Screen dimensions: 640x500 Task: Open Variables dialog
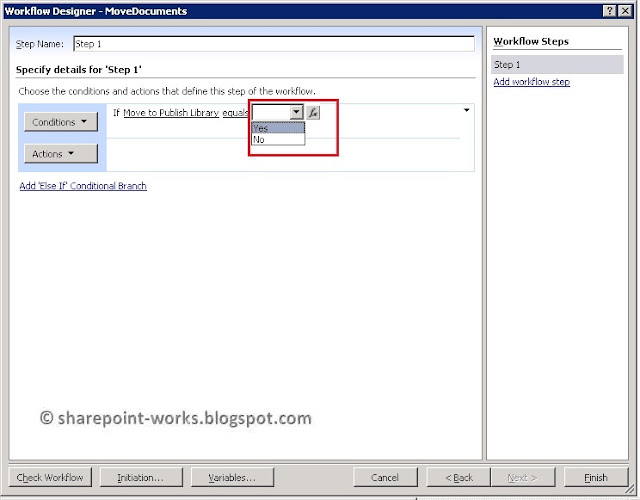(x=232, y=477)
